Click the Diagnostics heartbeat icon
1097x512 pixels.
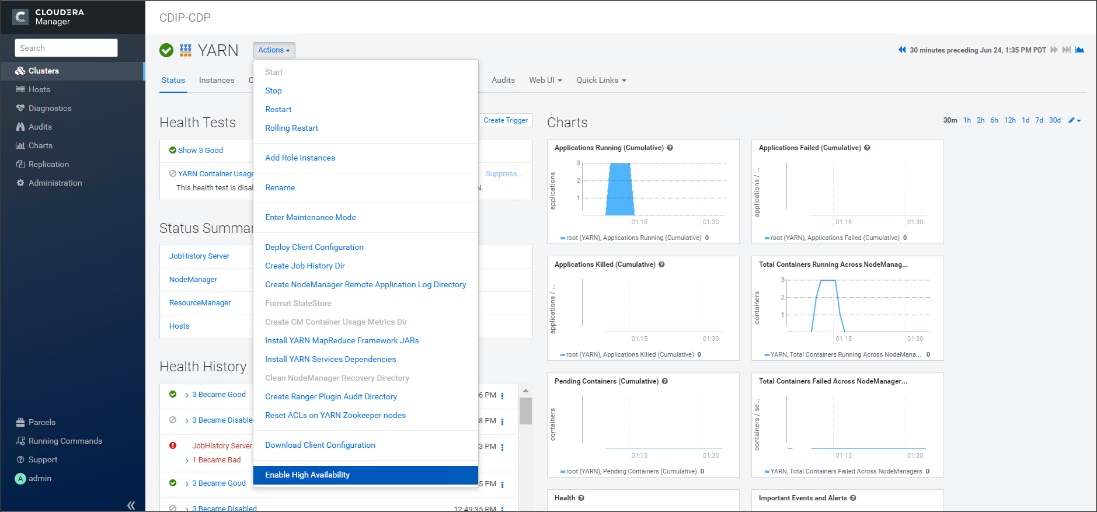(x=20, y=108)
